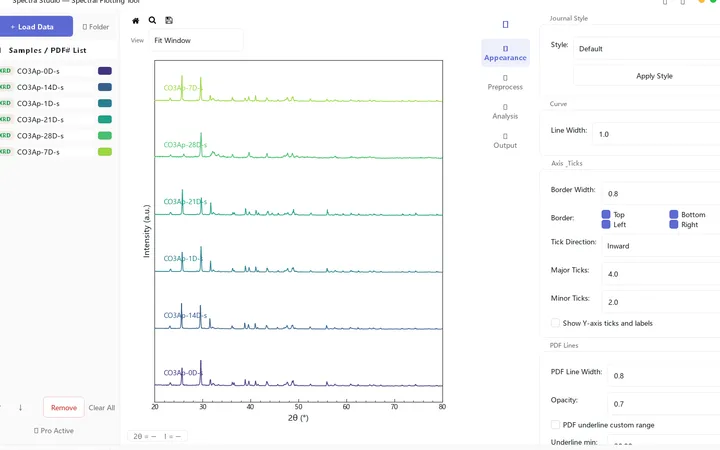Click the Opacity input field
720x450 pixels.
[664, 404]
